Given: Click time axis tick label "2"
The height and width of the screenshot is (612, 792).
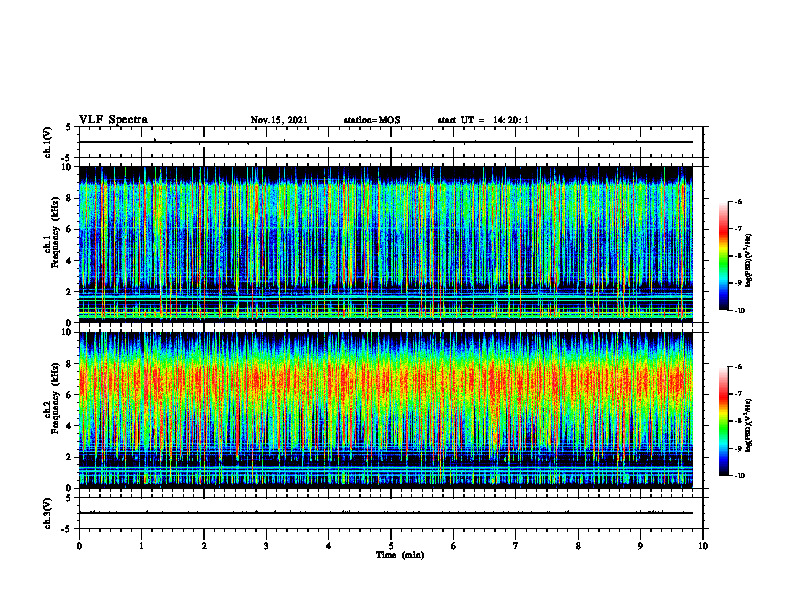Looking at the screenshot, I should click(204, 546).
